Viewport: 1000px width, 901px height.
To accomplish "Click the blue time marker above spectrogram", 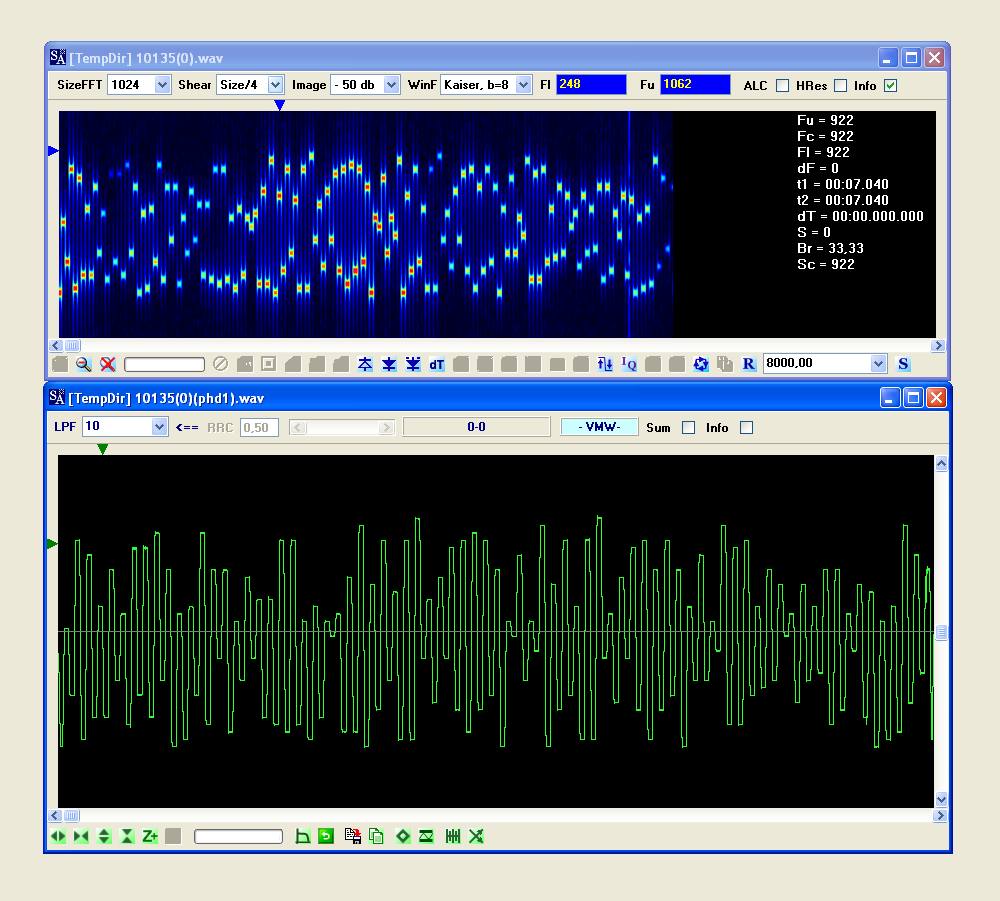I will (x=279, y=105).
